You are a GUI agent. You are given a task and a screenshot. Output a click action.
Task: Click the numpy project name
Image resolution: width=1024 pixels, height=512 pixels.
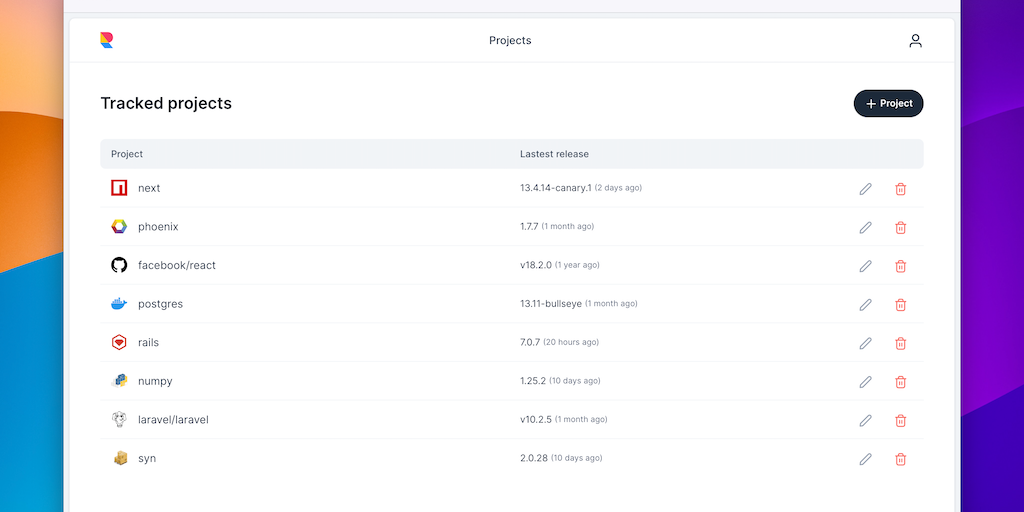click(155, 381)
